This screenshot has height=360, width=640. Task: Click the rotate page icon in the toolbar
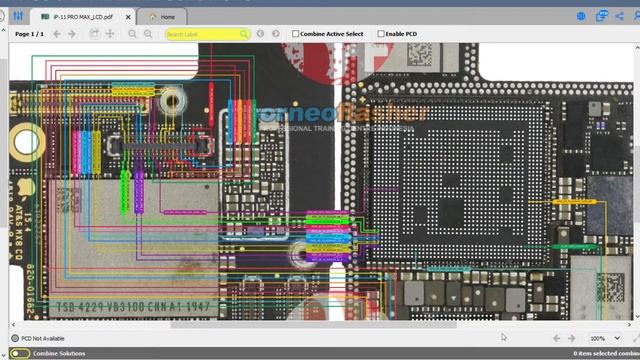(94, 34)
